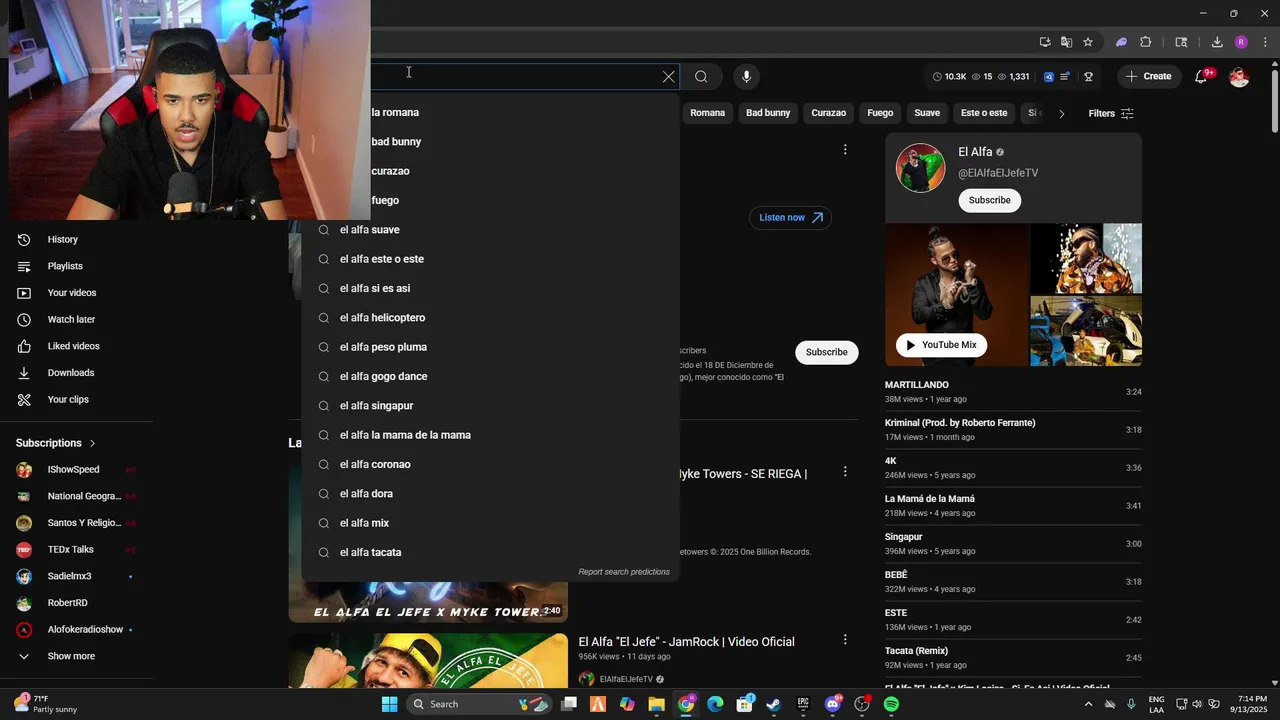
Task: Open Chrome downloads icon
Action: click(1217, 42)
